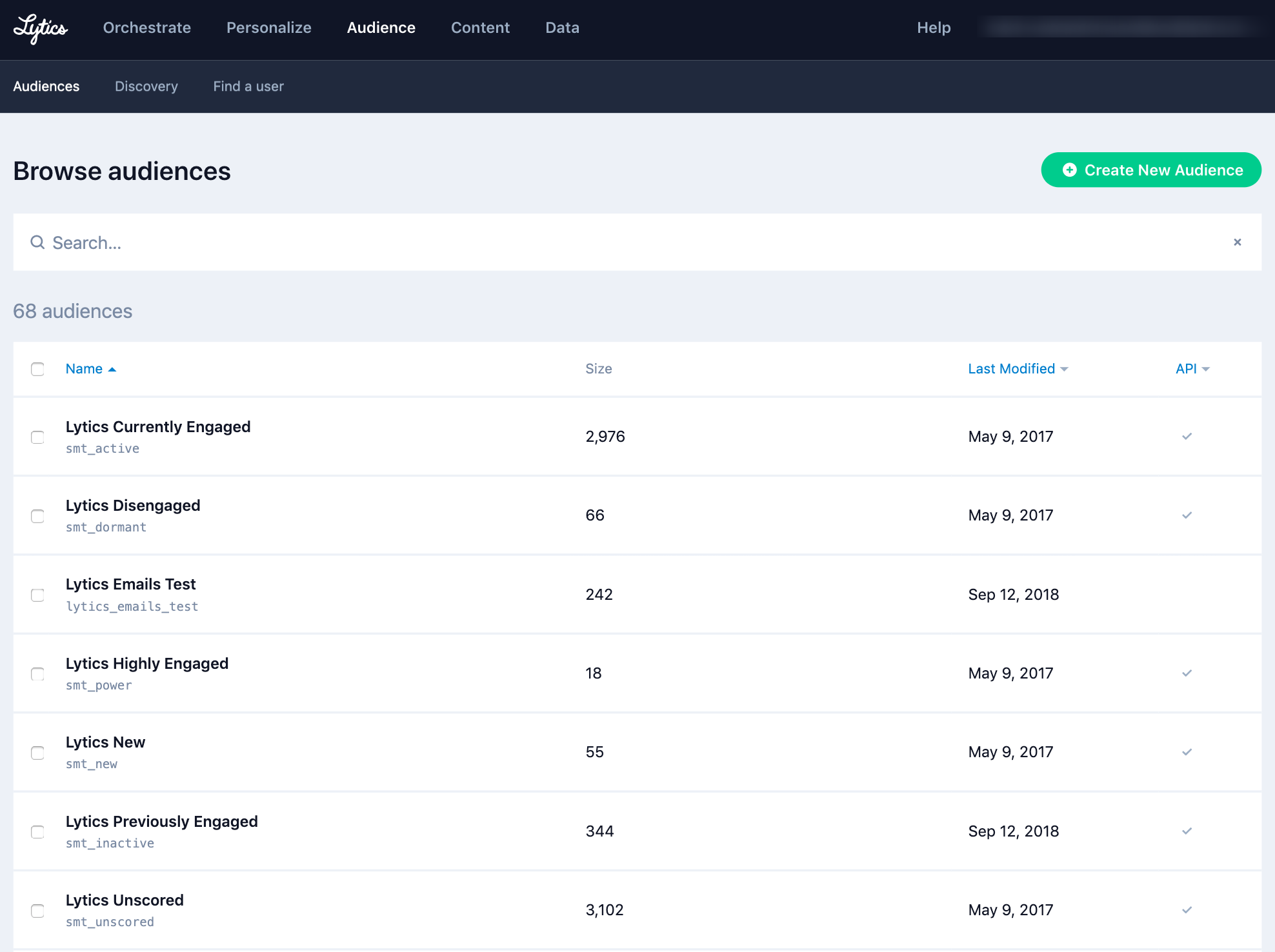Sort by Name column header arrow
Screen dimensions: 1275x952
pyautogui.click(x=112, y=370)
